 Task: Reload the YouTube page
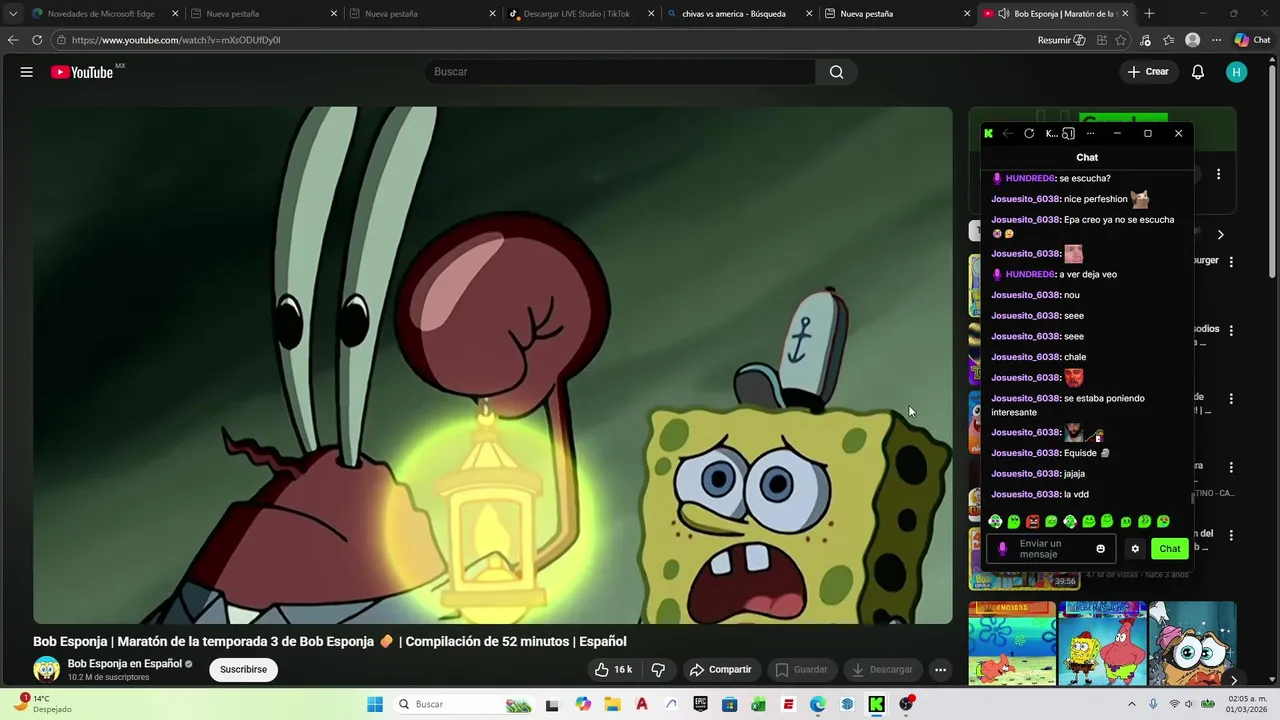pos(37,40)
